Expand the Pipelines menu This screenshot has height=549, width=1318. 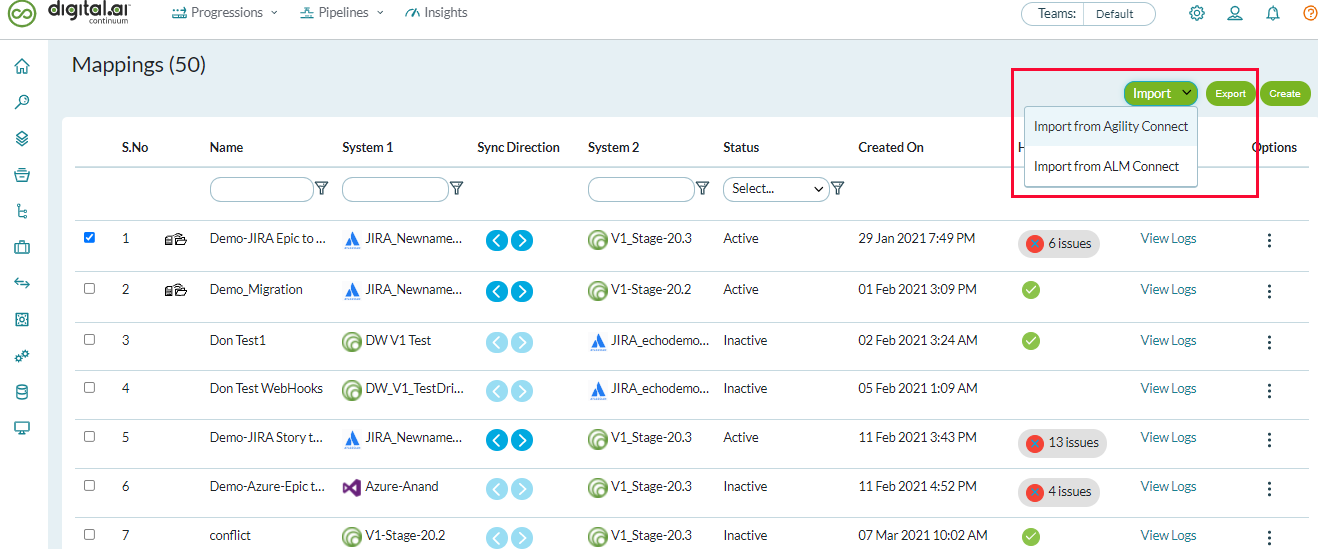point(342,13)
